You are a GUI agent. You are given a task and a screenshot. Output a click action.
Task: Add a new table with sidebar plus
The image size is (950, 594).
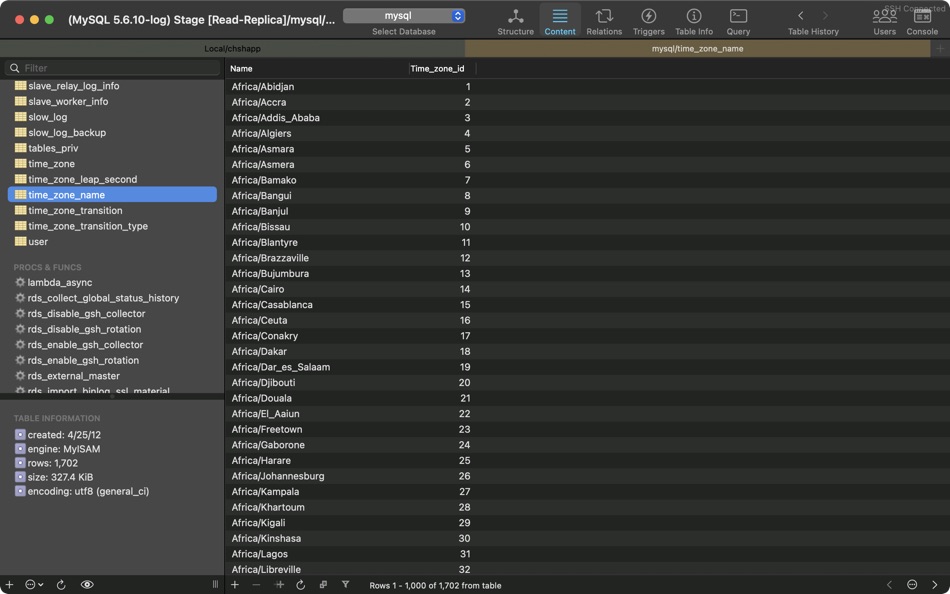(x=9, y=585)
